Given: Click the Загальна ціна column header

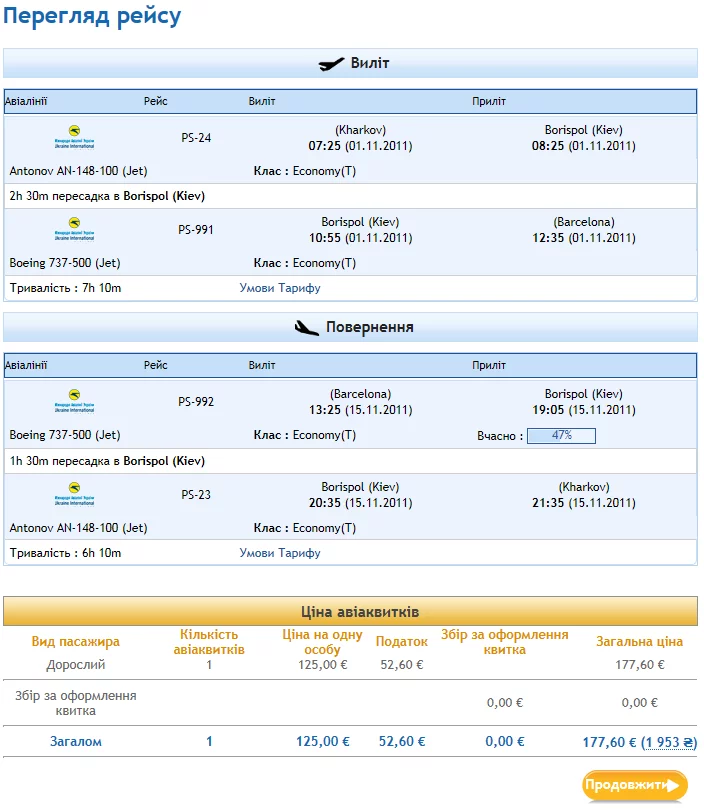Looking at the screenshot, I should [639, 642].
